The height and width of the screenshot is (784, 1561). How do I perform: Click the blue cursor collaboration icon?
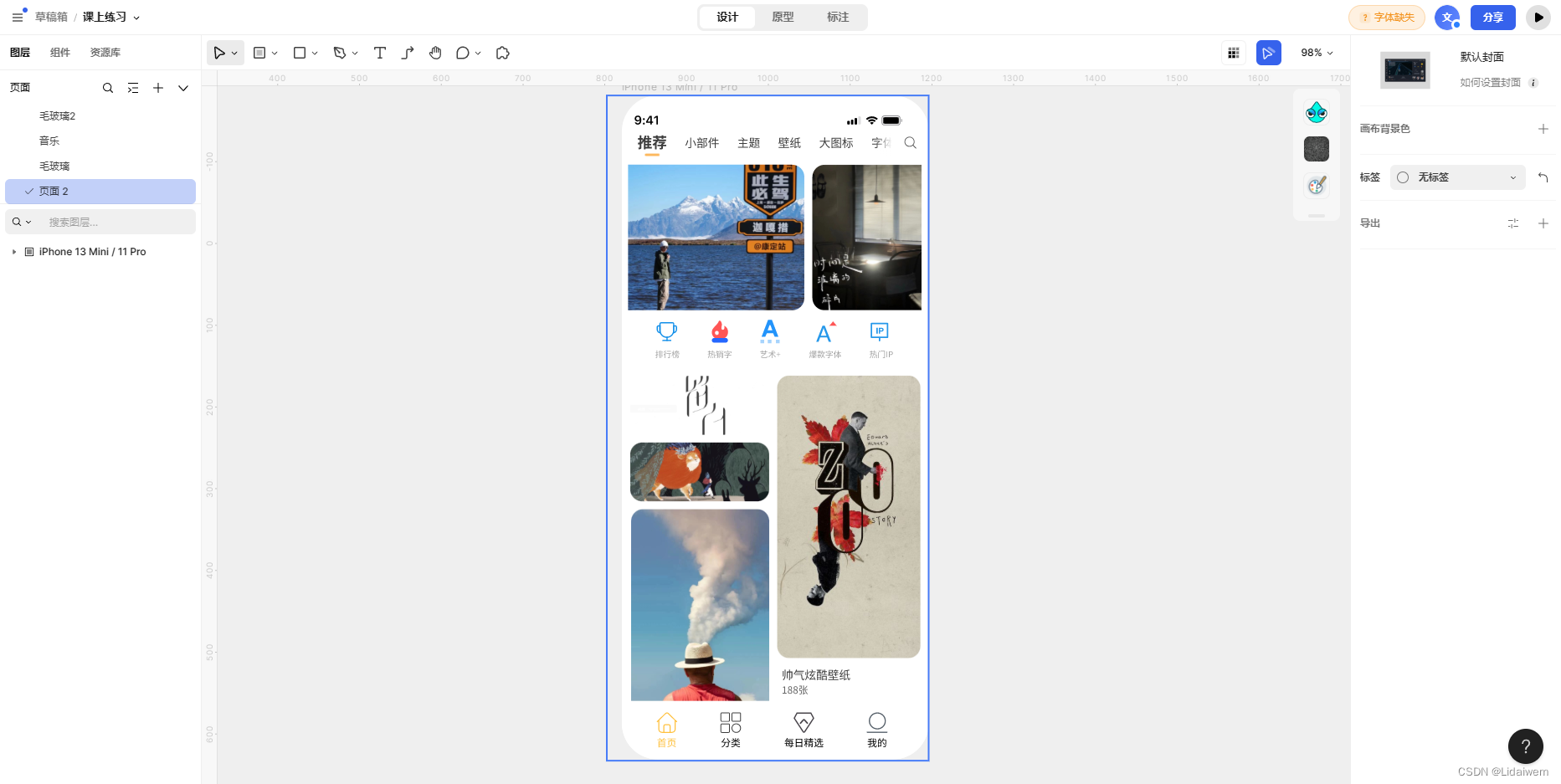(1269, 53)
